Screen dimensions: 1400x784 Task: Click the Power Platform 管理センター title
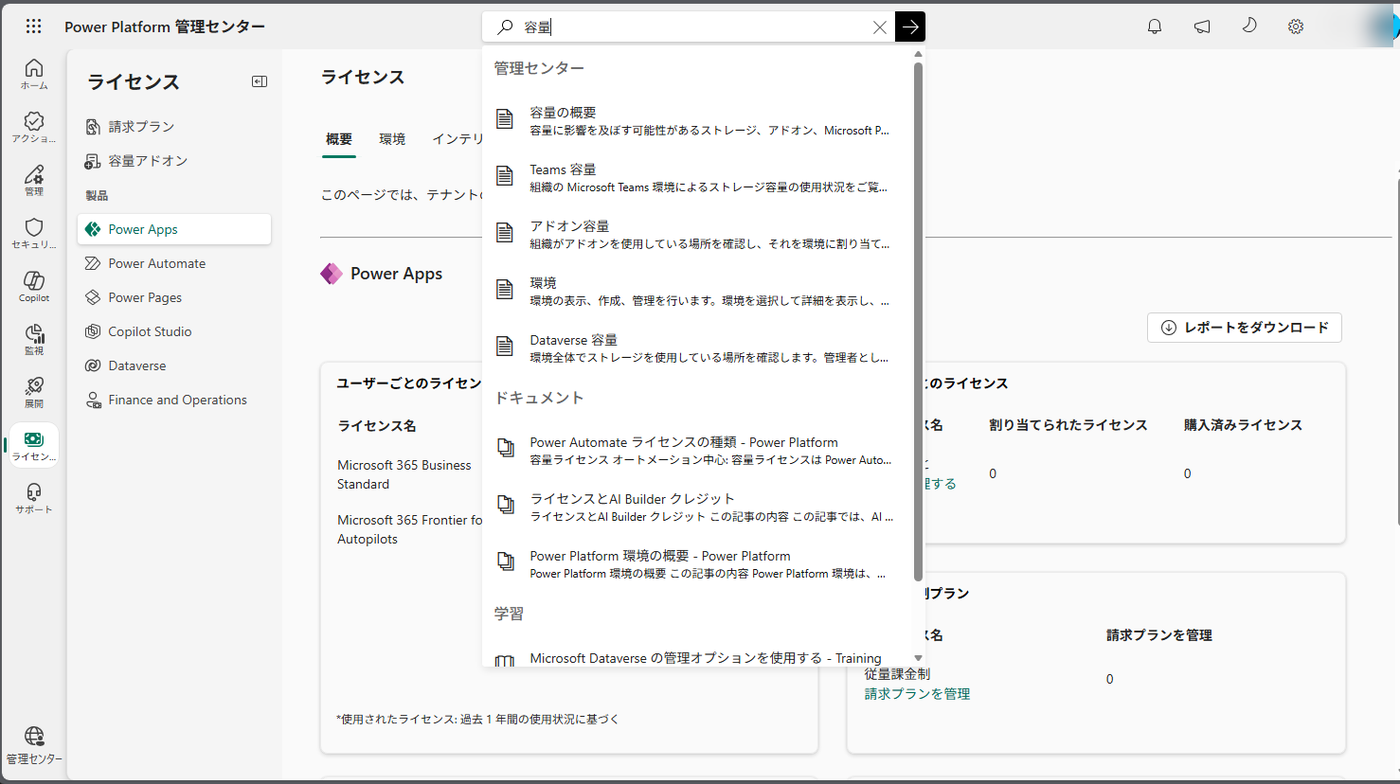point(165,27)
